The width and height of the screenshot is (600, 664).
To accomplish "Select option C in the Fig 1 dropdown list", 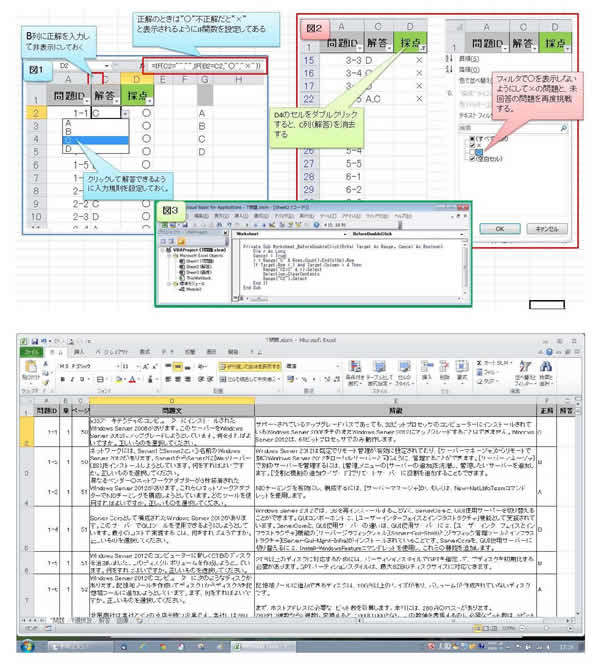I will click(x=96, y=140).
